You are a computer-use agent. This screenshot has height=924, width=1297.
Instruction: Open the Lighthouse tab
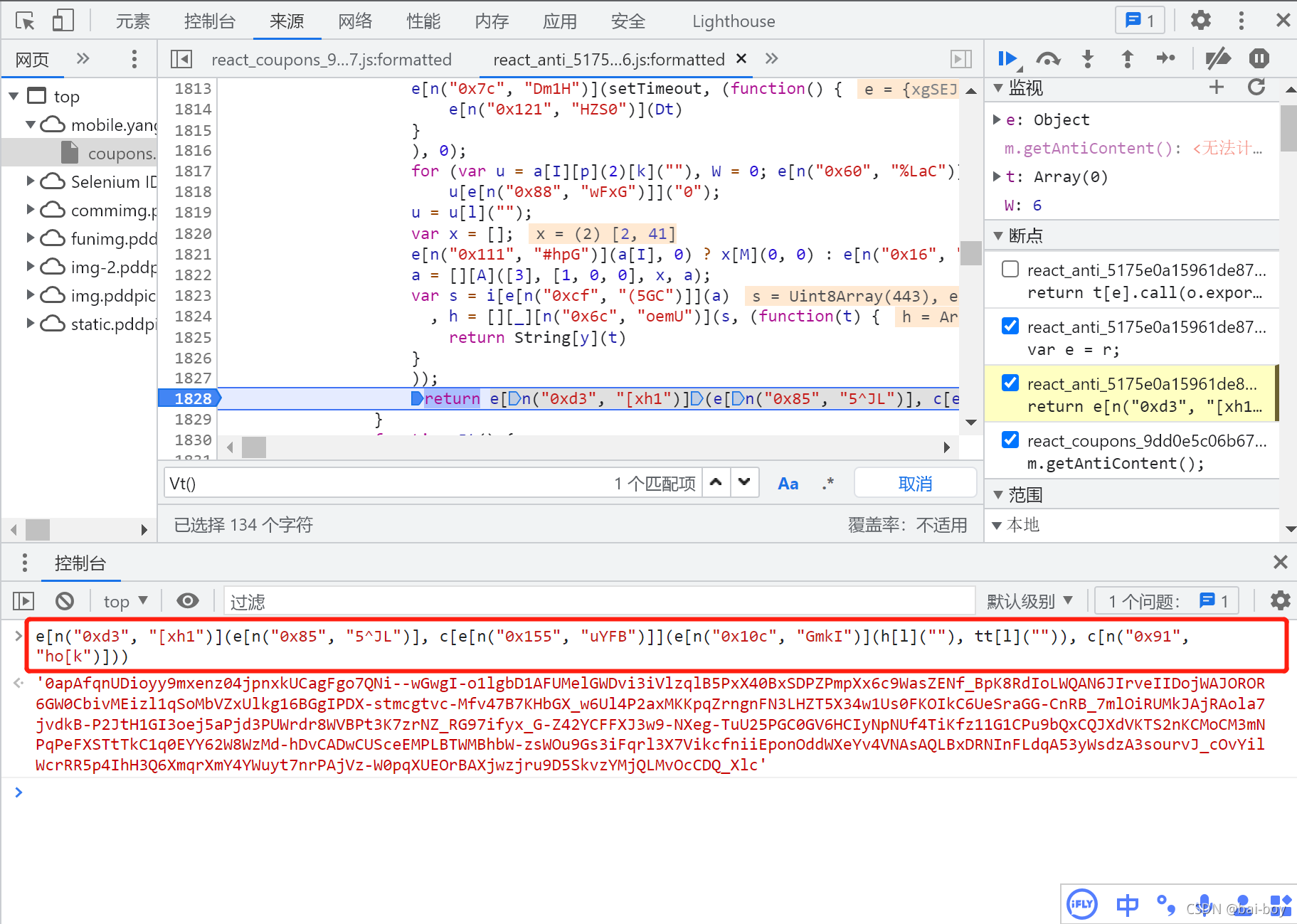tap(734, 21)
